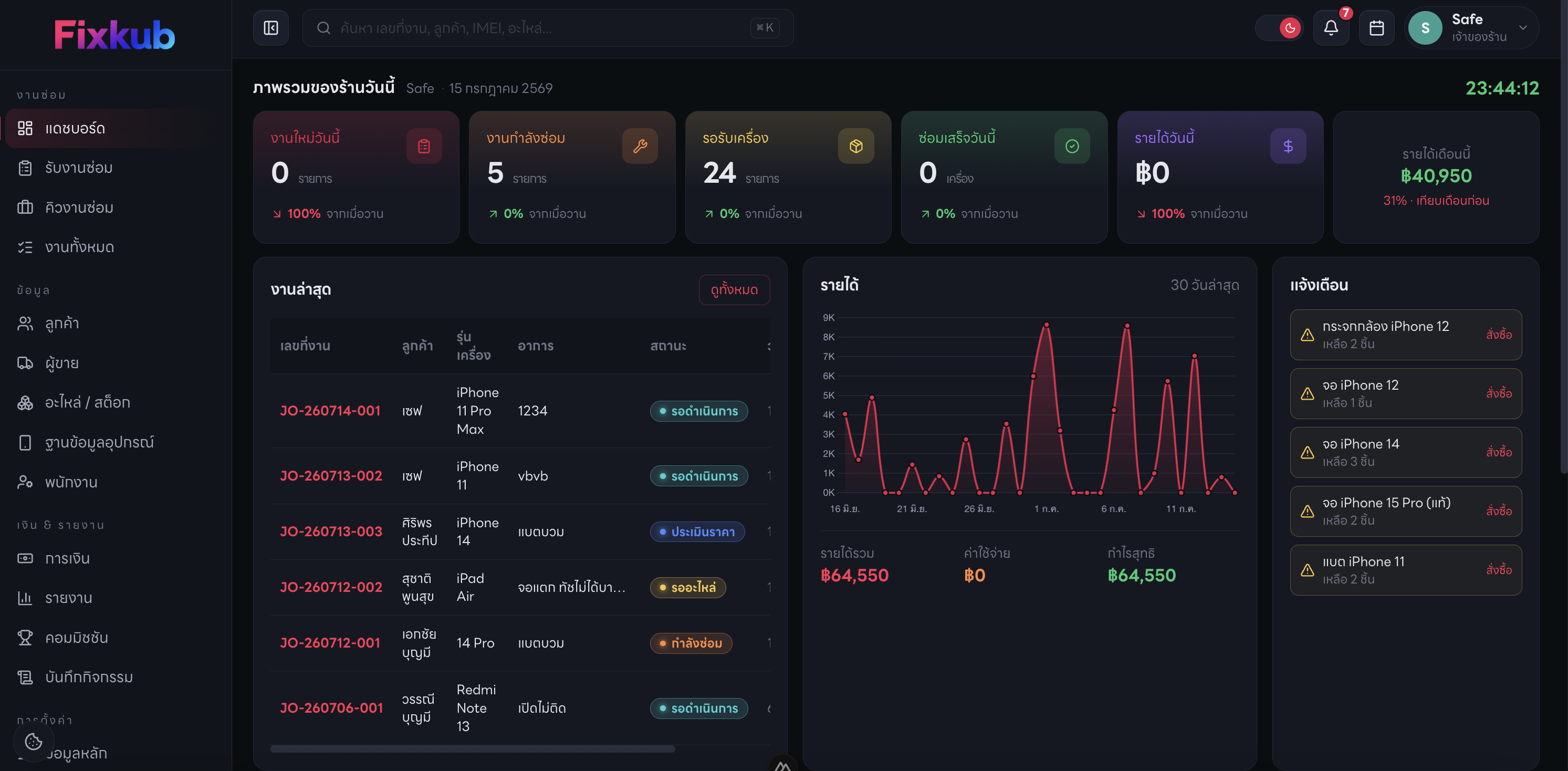Click the กระจกกล้อง iPhone 12 alert item

1406,335
